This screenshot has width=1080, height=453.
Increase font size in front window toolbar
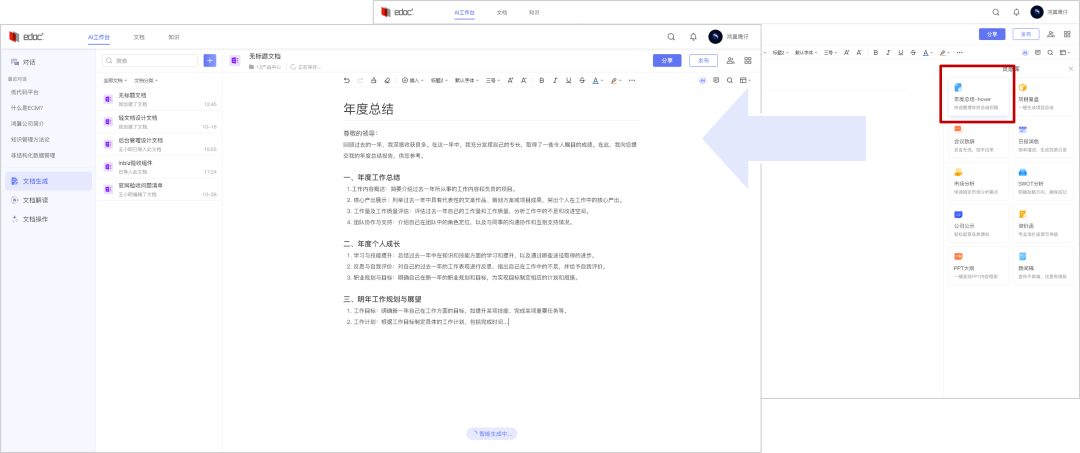pos(510,81)
